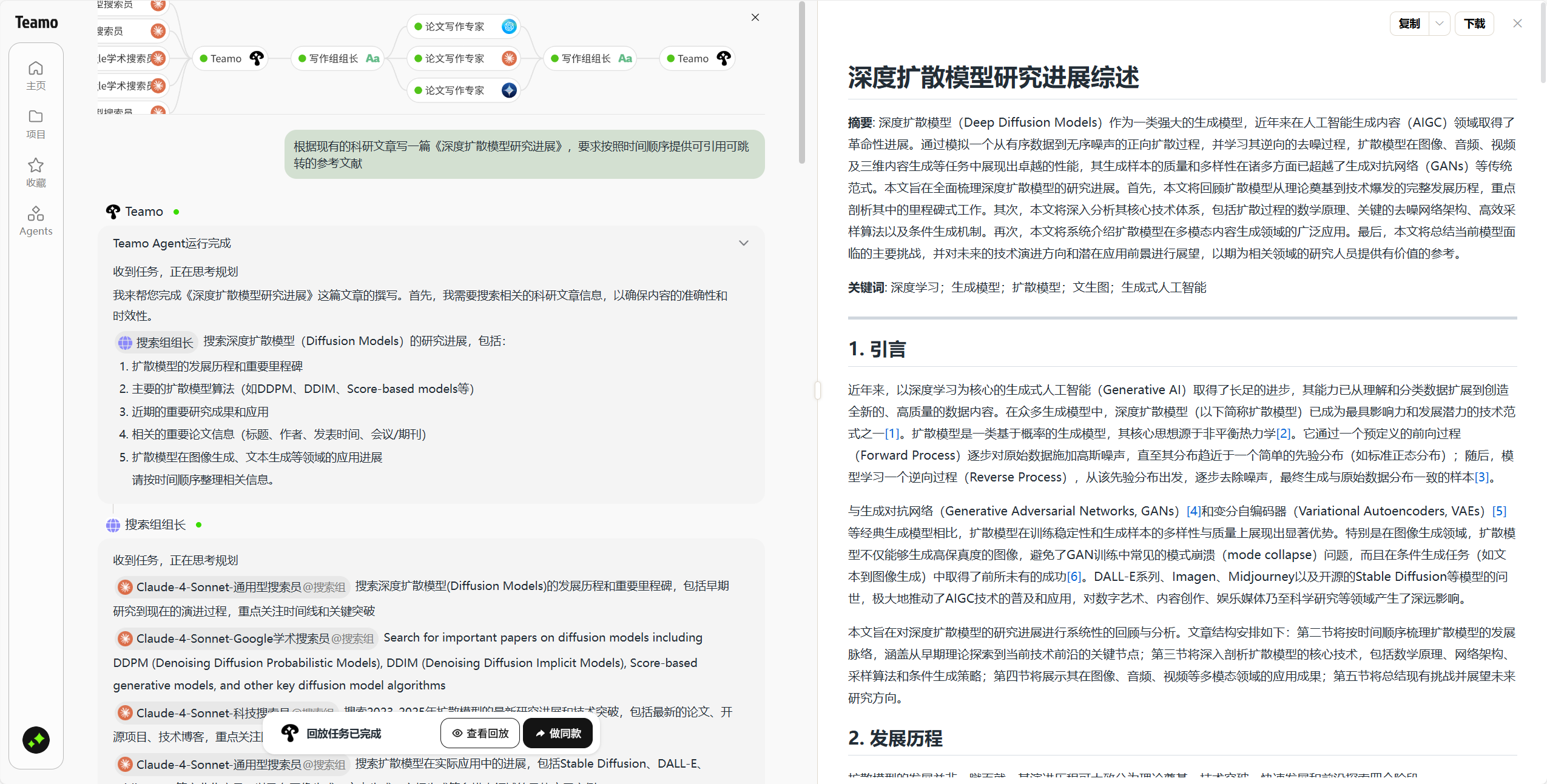Viewport: 1547px width, 784px height.
Task: Click the 查看回放 replay button
Action: click(x=480, y=734)
